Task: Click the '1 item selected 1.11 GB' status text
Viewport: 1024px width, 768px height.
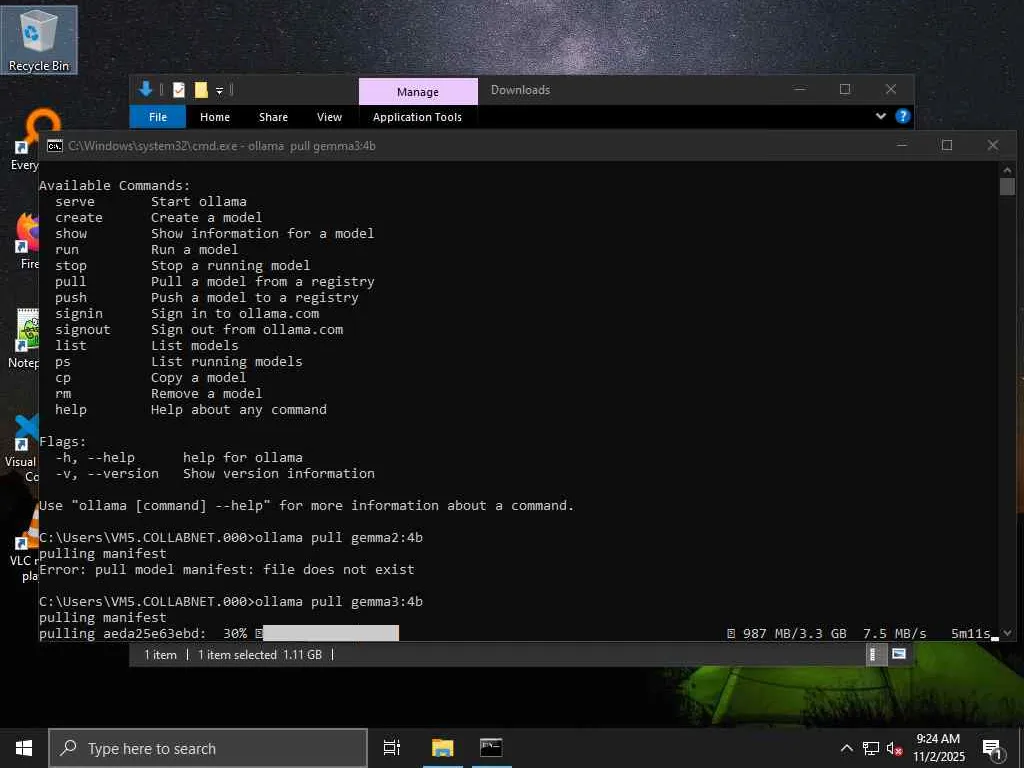Action: tap(260, 654)
